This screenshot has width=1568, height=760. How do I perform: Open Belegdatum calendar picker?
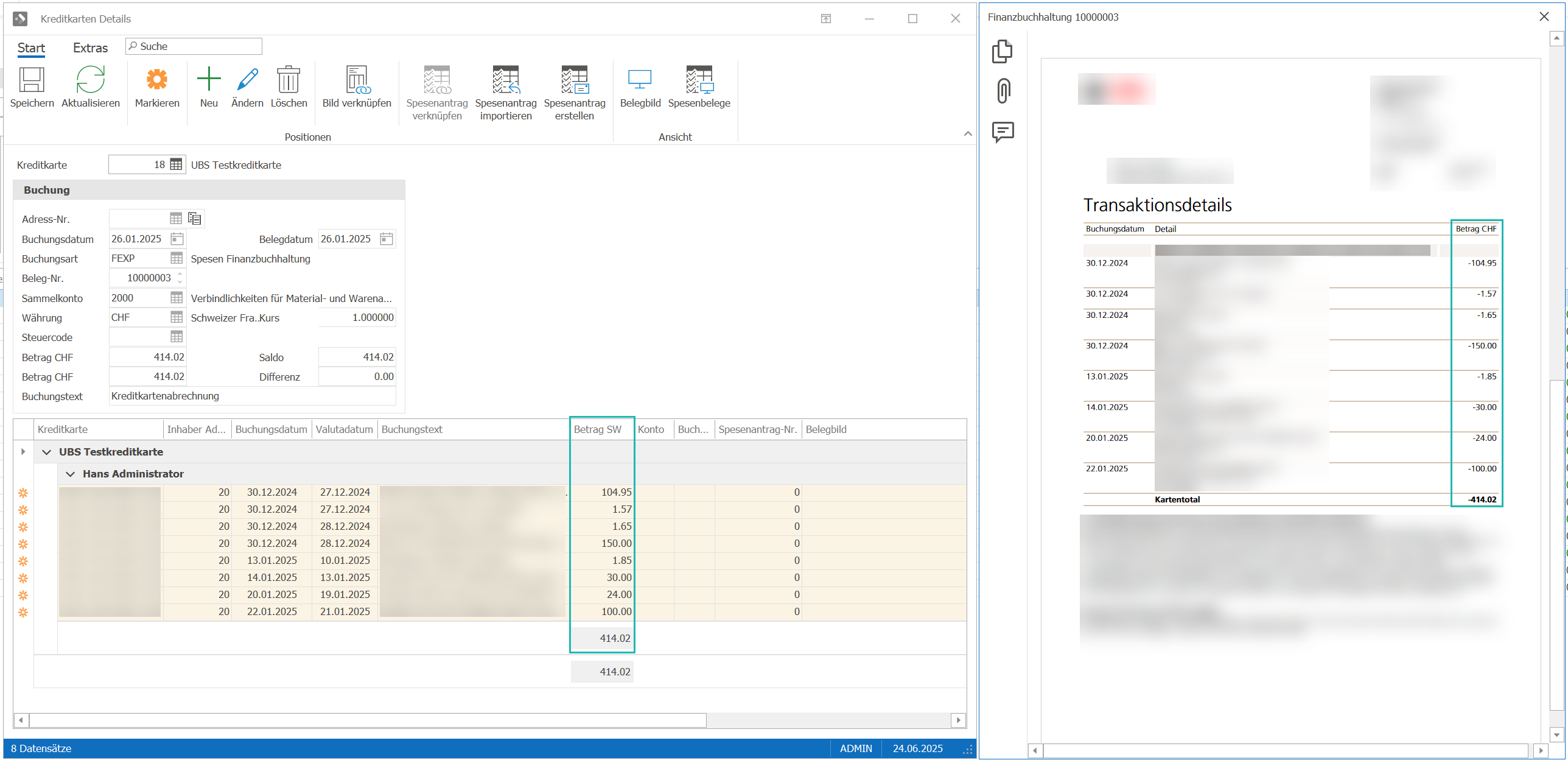(x=387, y=239)
